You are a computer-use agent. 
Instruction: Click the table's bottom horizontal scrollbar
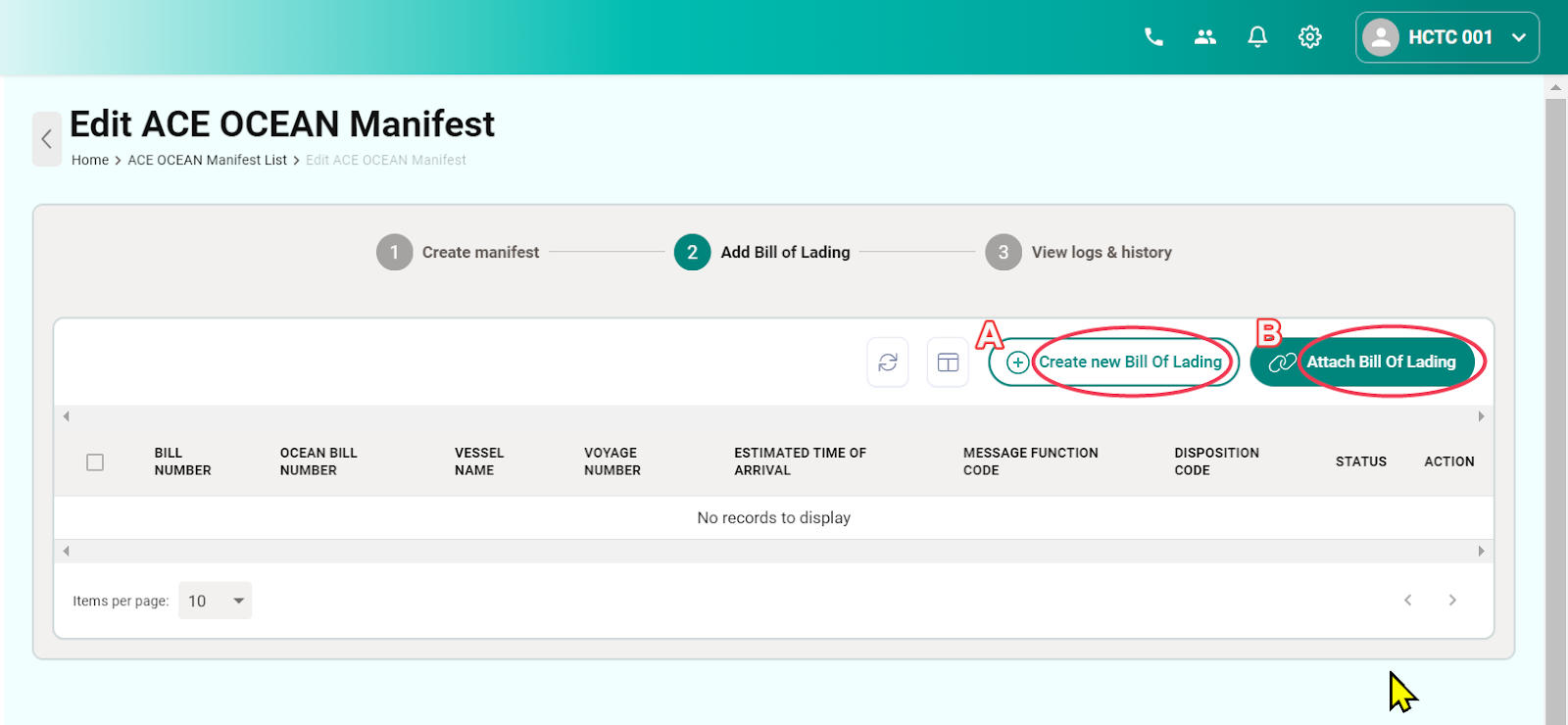point(773,552)
